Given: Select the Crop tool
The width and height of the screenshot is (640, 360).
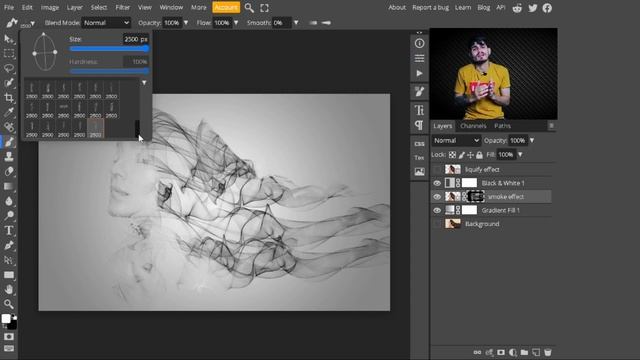Looking at the screenshot, I should click(x=9, y=98).
